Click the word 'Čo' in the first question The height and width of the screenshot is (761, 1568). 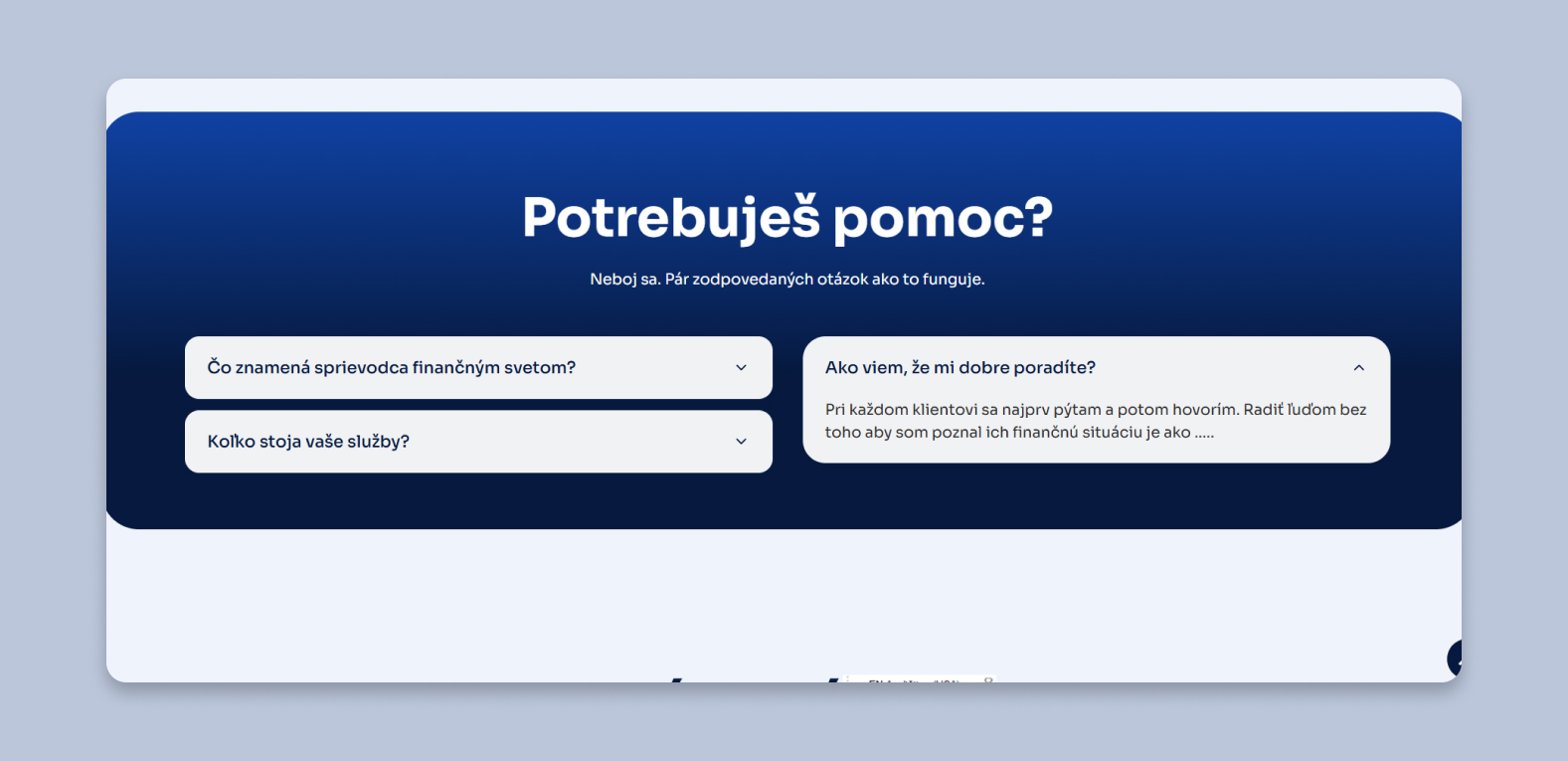pos(219,368)
